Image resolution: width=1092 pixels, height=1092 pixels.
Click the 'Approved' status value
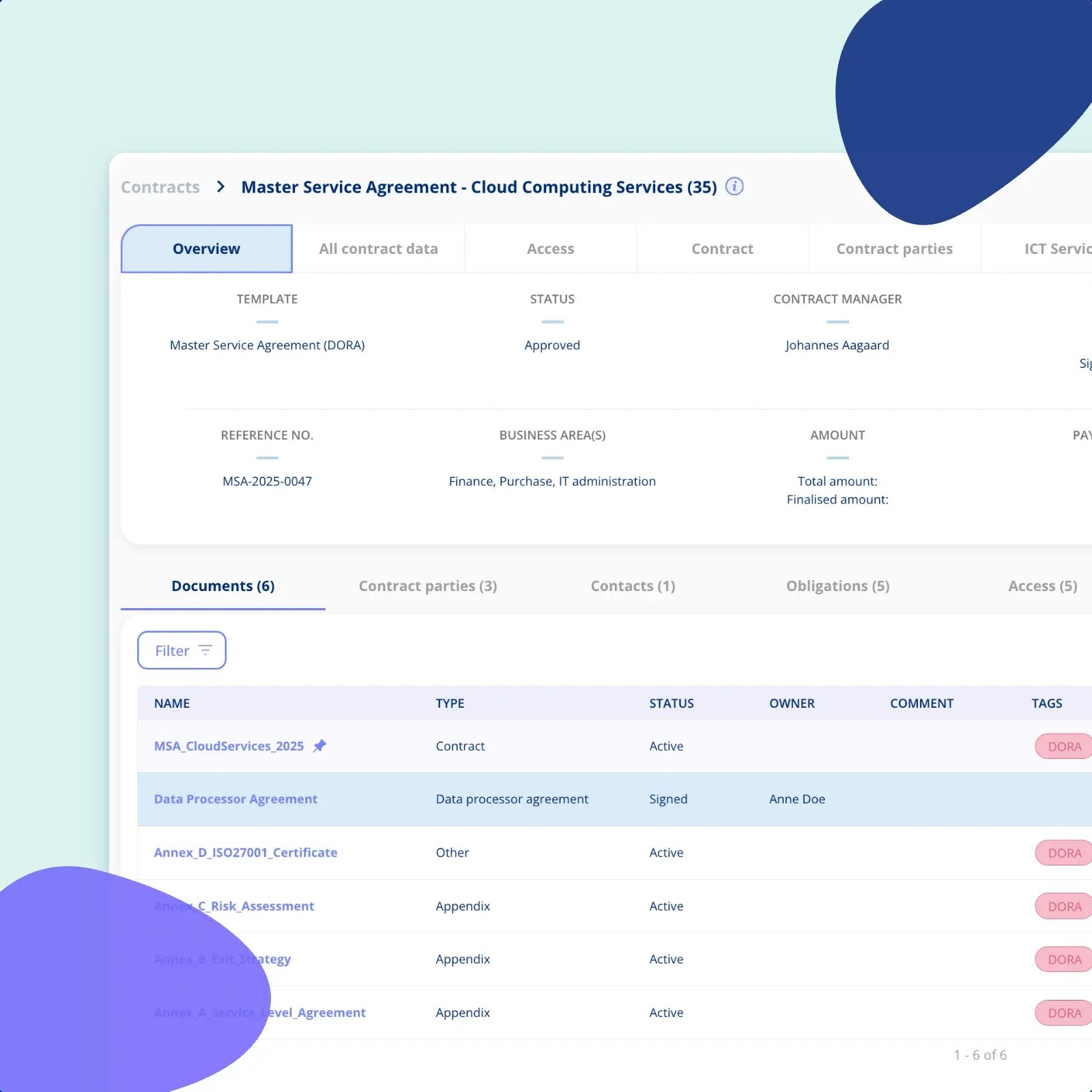tap(552, 345)
